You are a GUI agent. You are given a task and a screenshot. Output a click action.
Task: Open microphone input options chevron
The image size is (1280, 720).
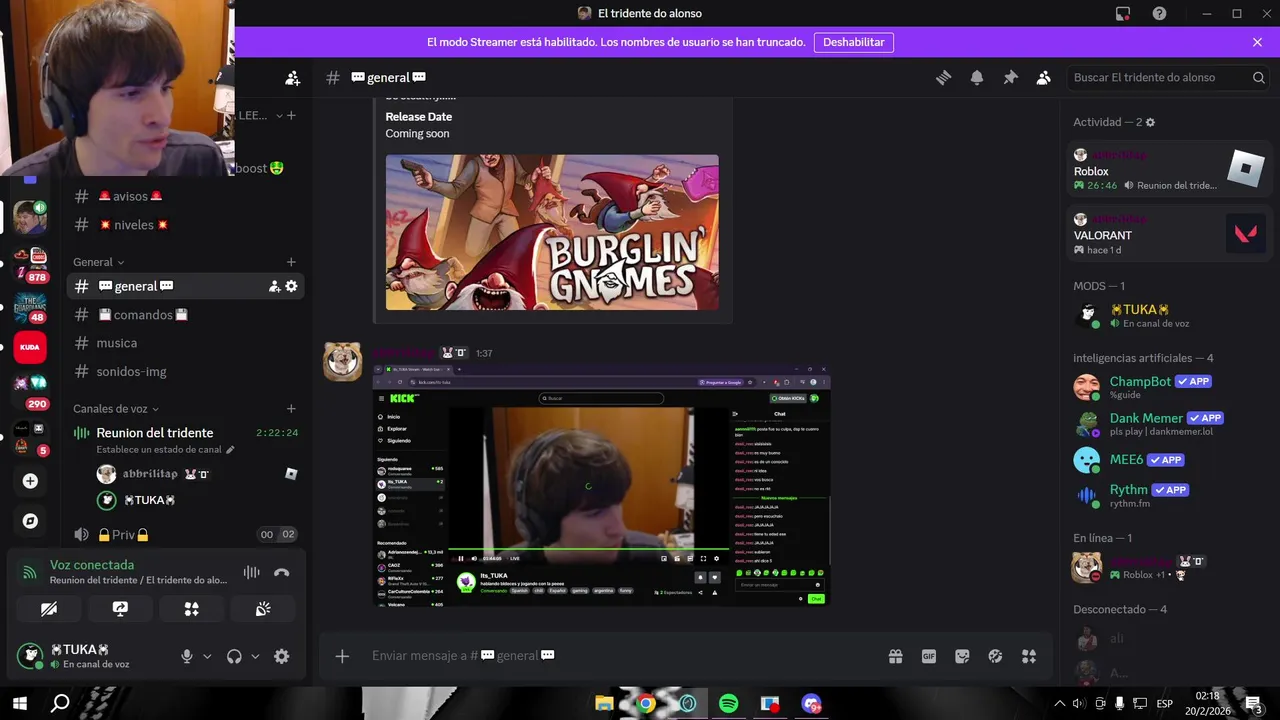tap(207, 656)
